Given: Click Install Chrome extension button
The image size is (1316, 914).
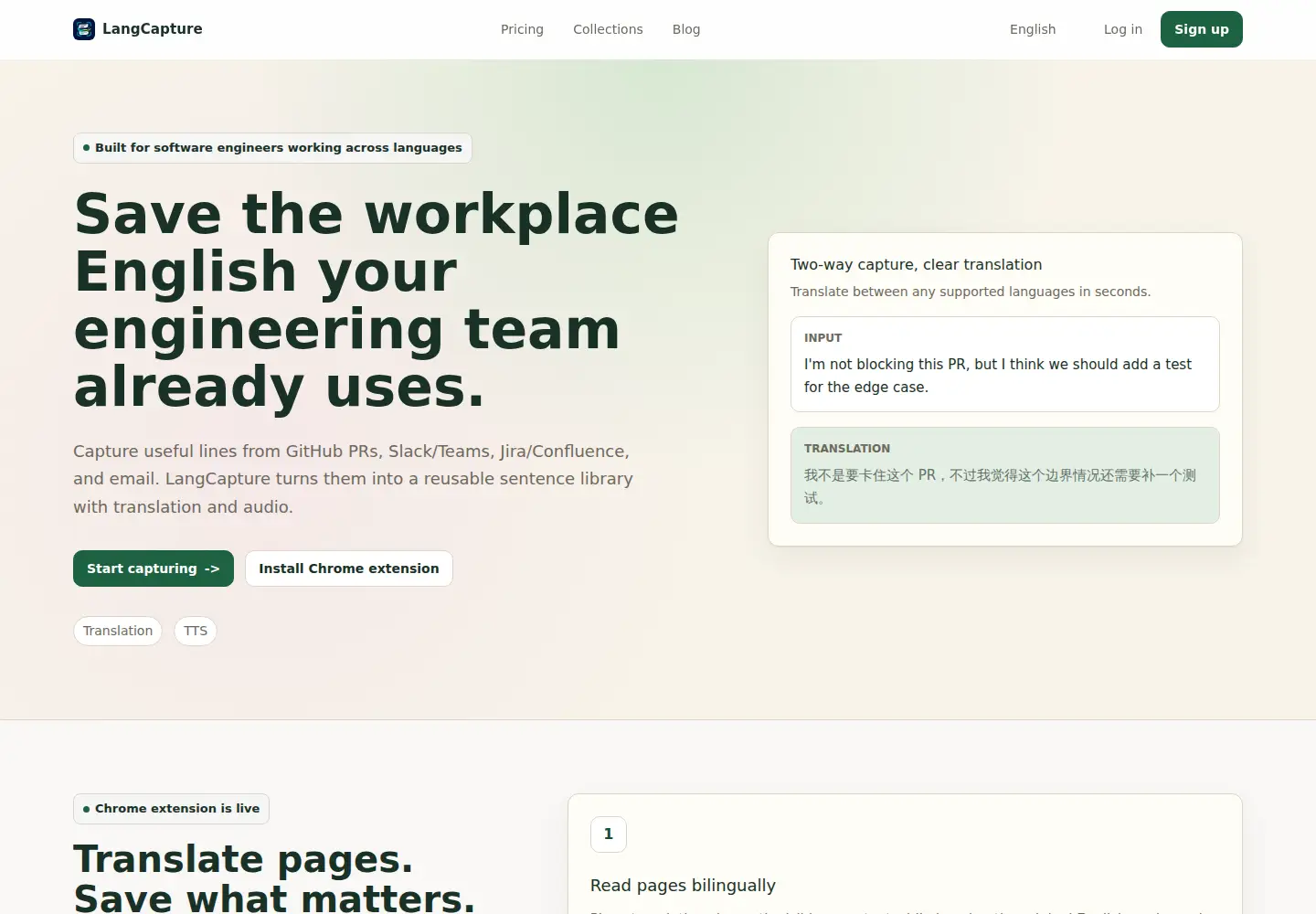Looking at the screenshot, I should (x=349, y=569).
